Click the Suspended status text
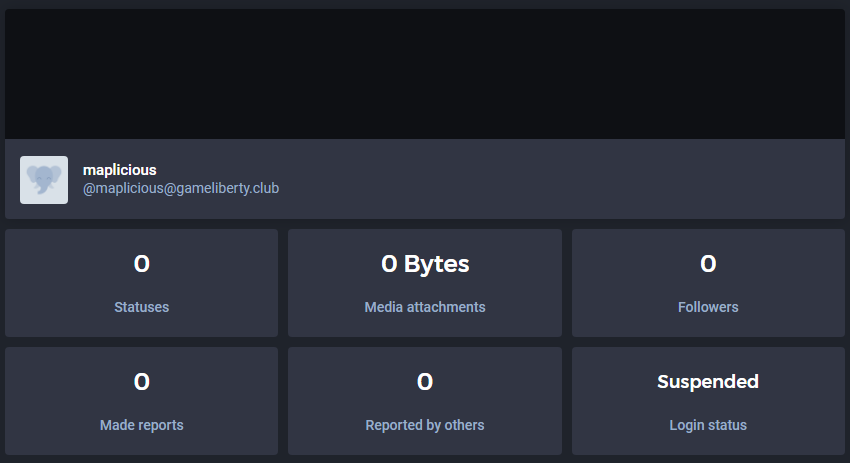The width and height of the screenshot is (850, 463). [x=707, y=382]
